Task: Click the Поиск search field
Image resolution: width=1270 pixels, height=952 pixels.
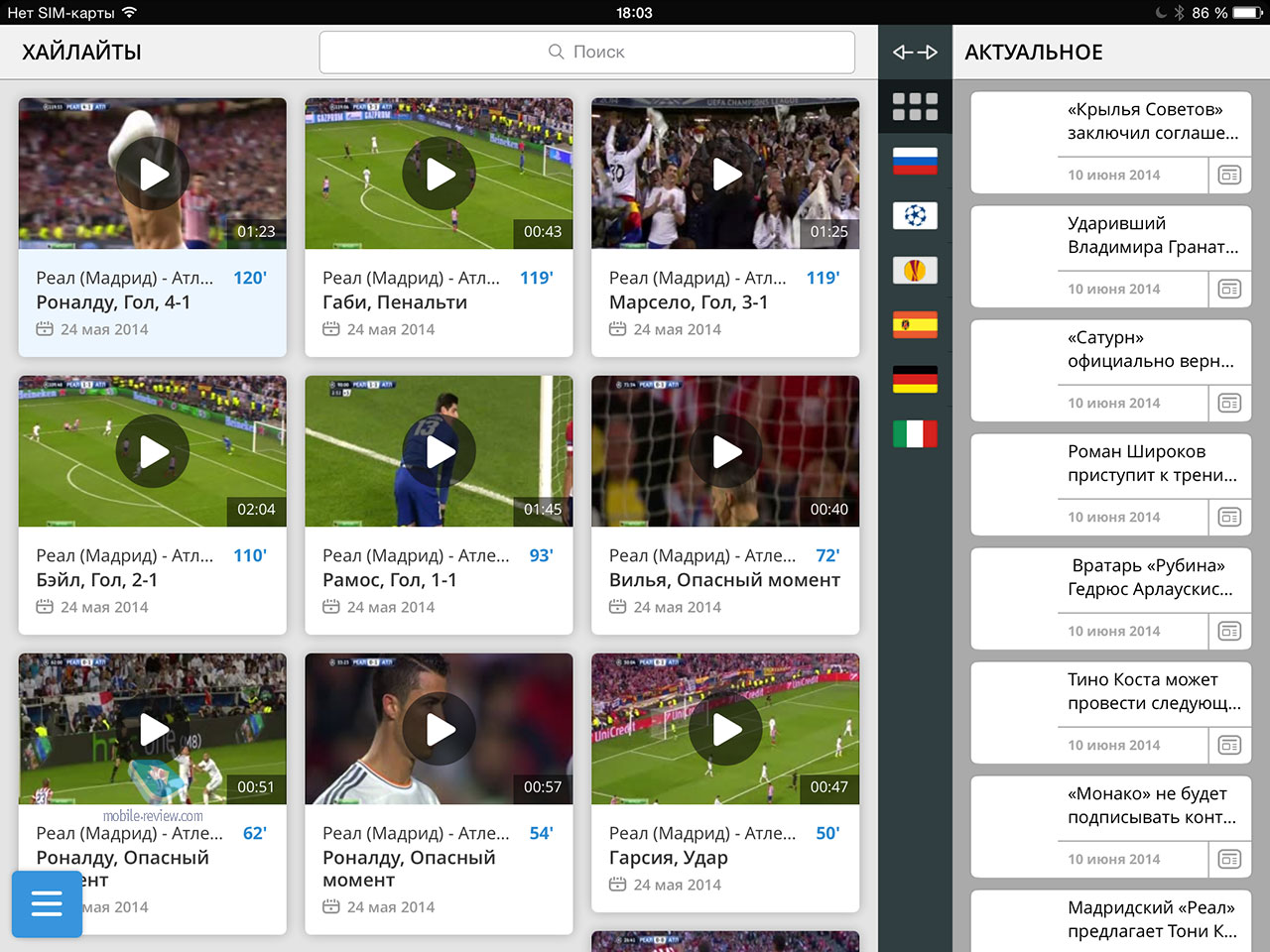Action: pos(586,53)
